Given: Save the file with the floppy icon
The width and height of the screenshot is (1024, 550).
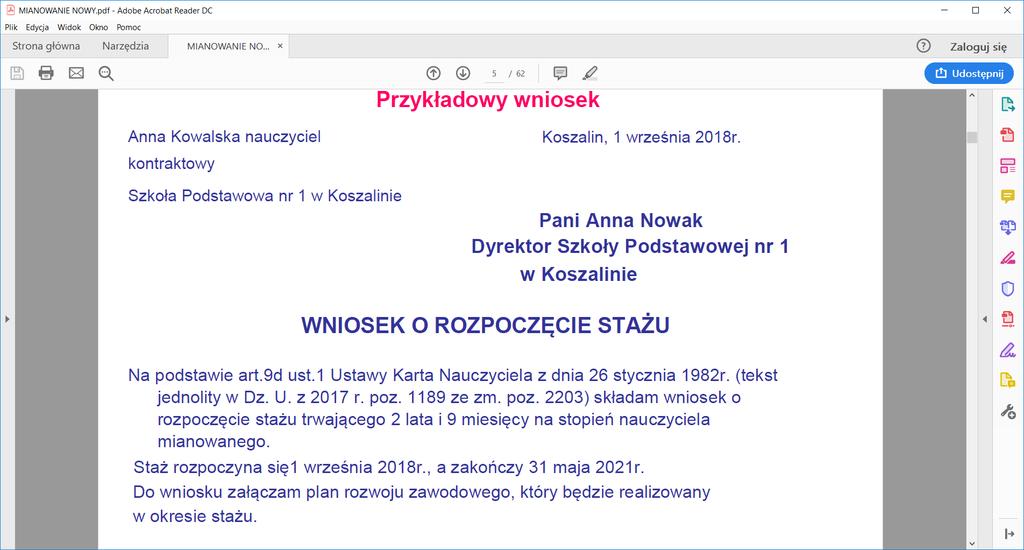Looking at the screenshot, I should (17, 73).
